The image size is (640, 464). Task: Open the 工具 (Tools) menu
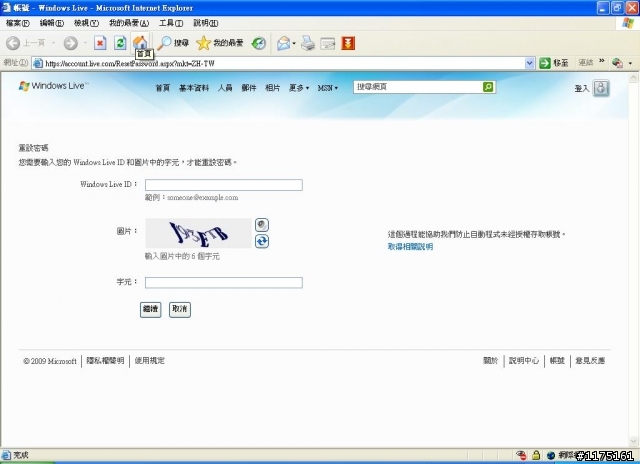coord(171,23)
